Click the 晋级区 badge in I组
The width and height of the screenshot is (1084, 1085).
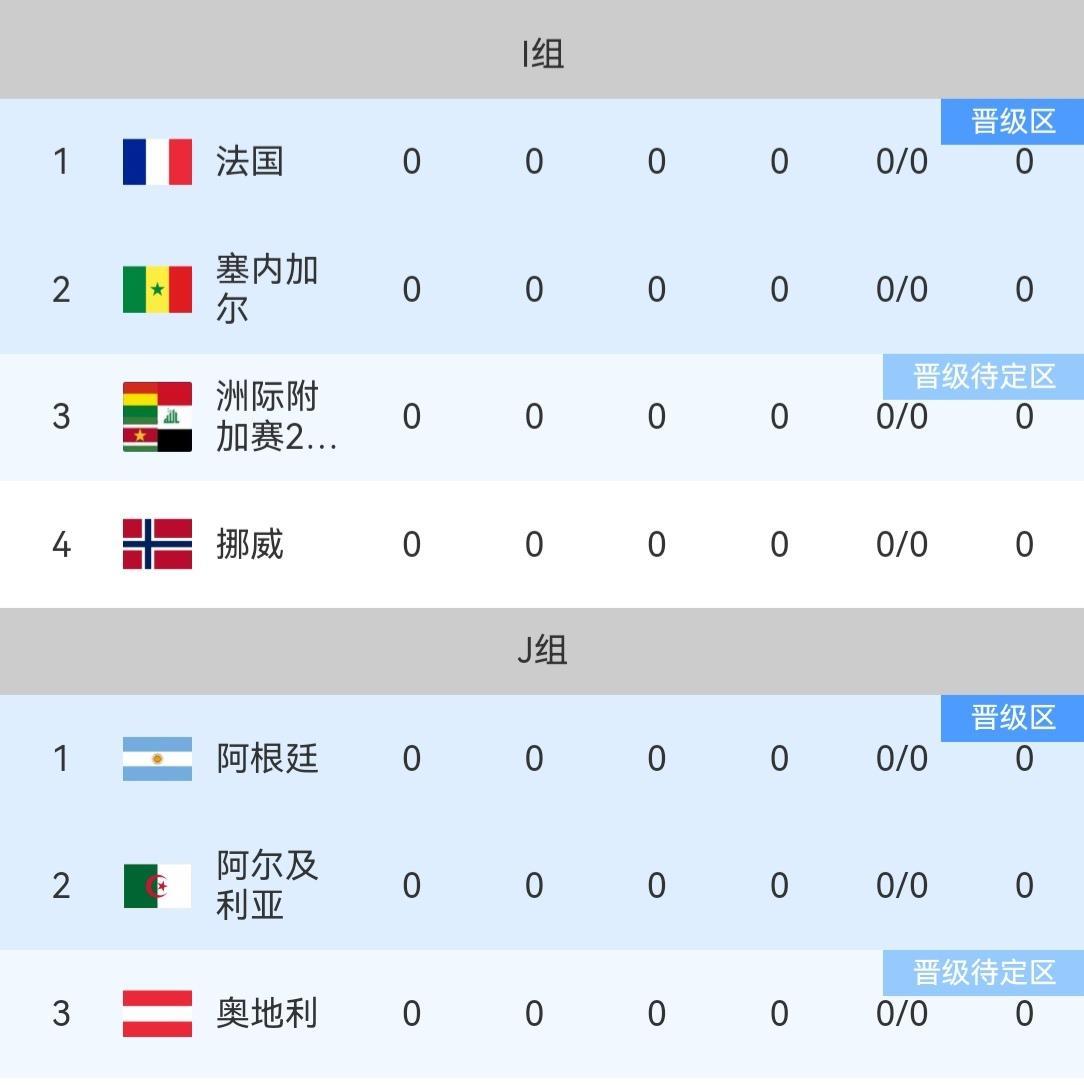[1012, 122]
